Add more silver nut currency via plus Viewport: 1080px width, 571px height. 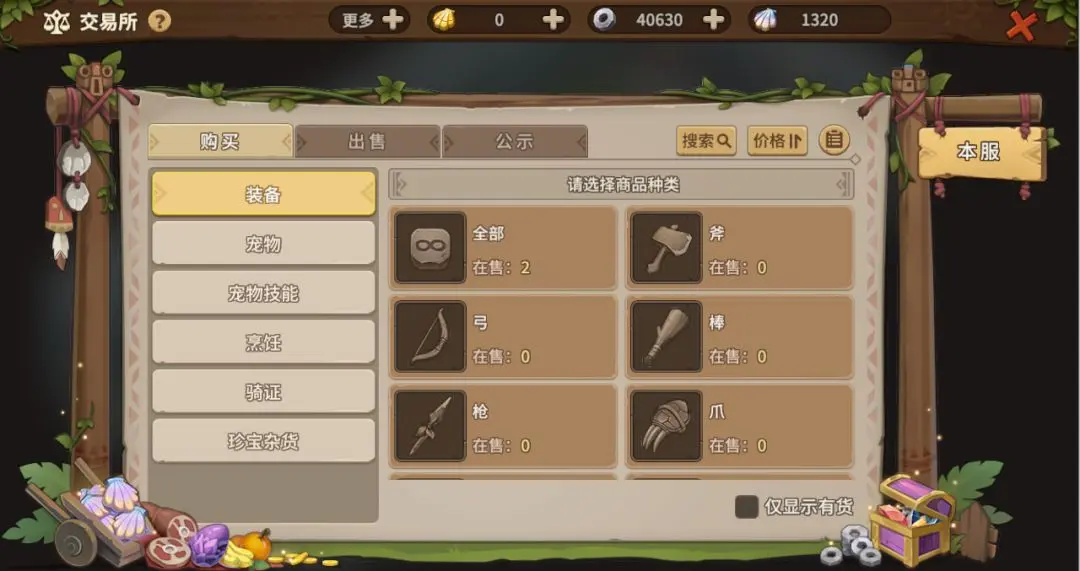point(714,20)
